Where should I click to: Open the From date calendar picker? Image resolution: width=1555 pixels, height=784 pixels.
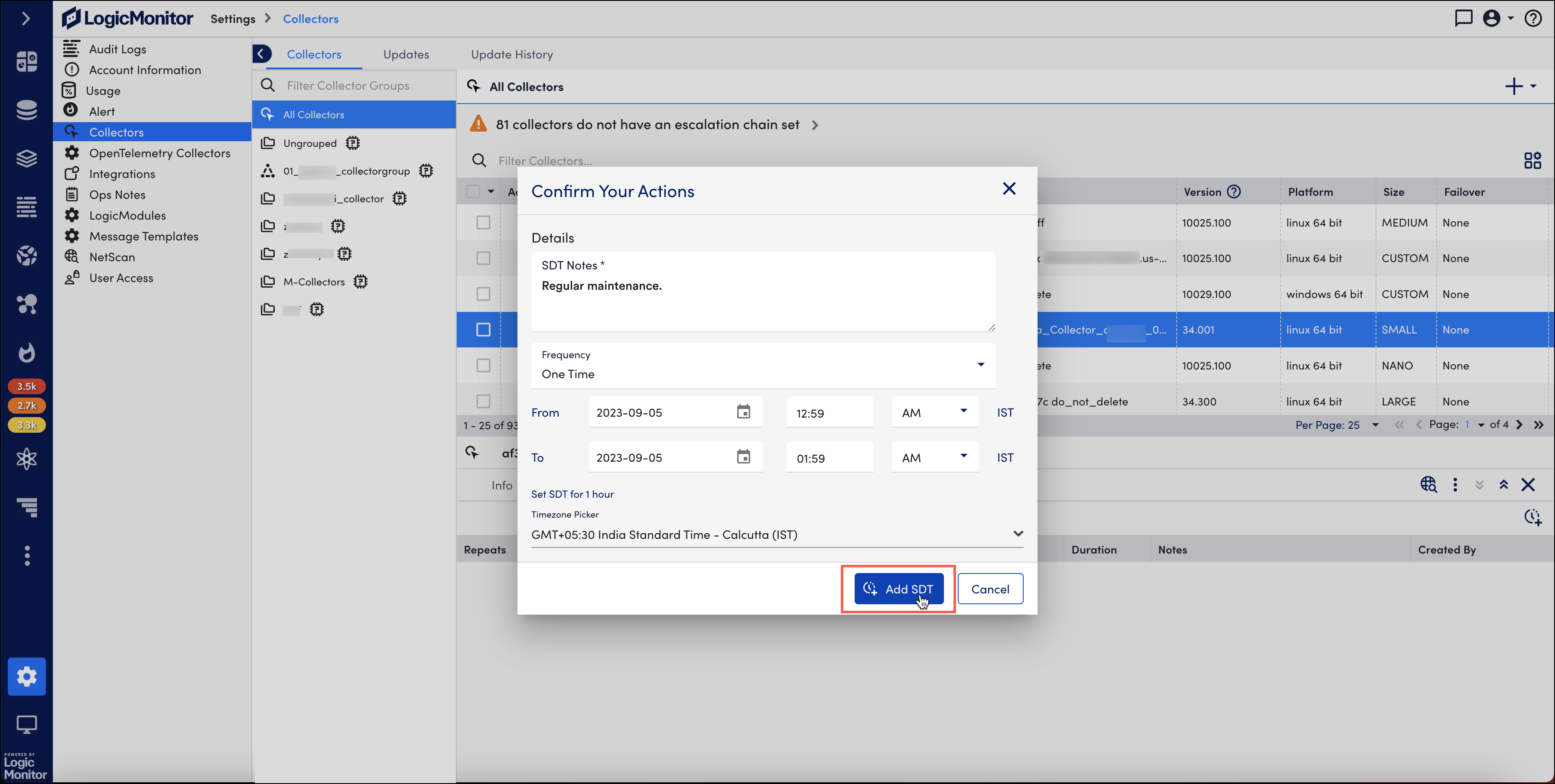[743, 411]
